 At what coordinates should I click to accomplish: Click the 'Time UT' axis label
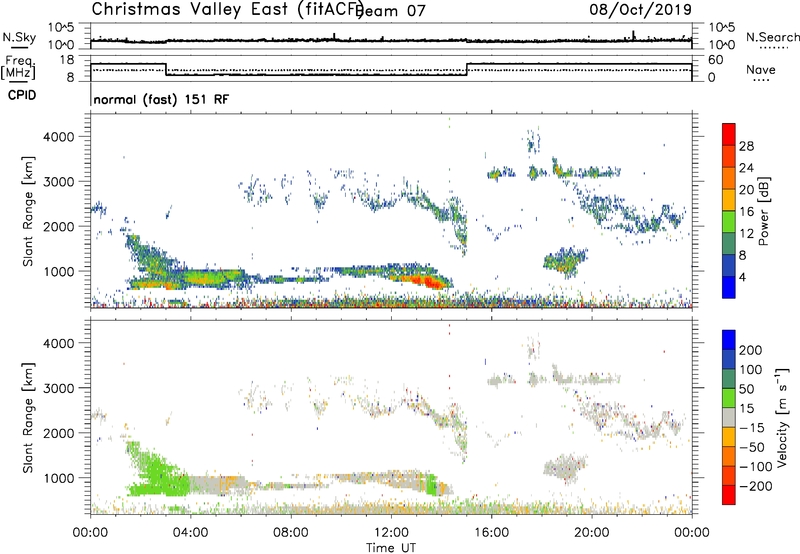[x=391, y=548]
